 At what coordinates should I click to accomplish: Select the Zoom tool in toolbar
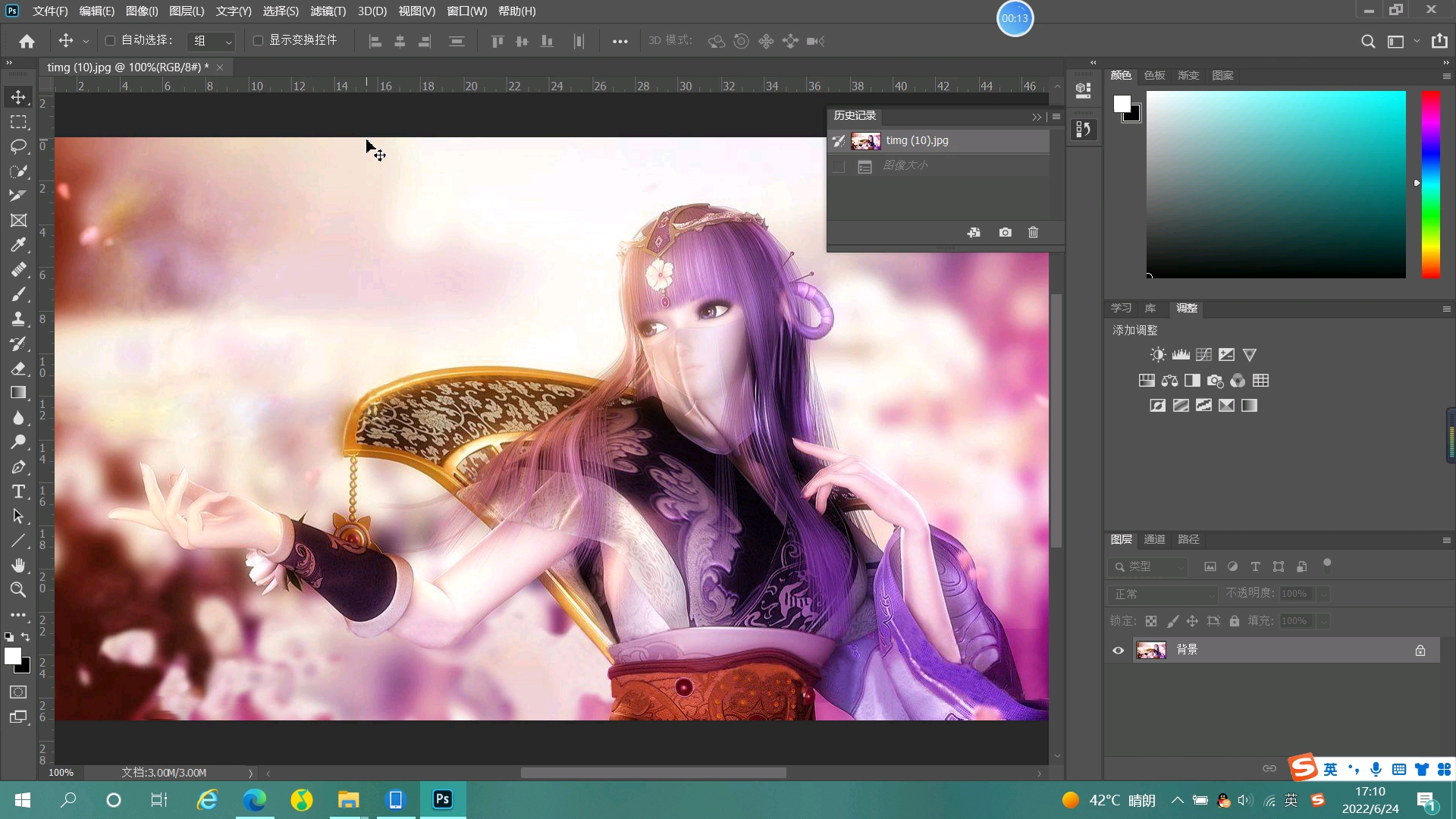(x=18, y=590)
